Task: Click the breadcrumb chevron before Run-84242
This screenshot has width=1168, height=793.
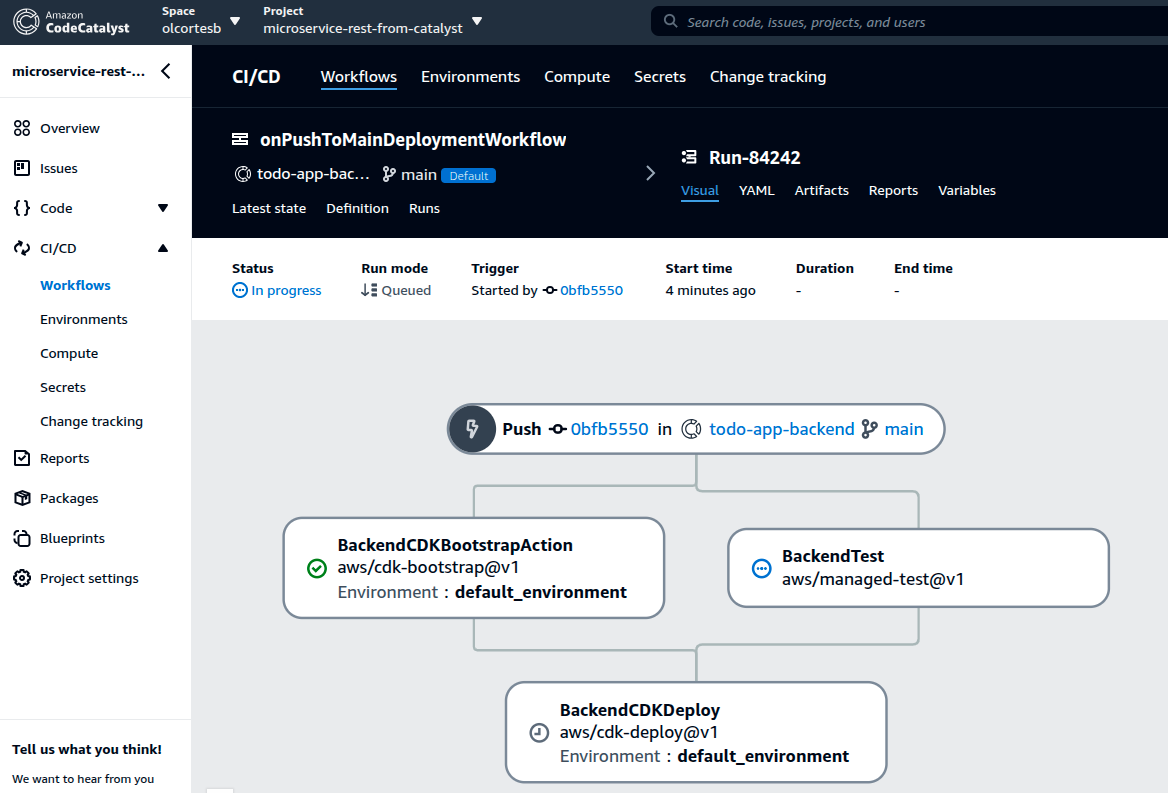Action: (650, 173)
